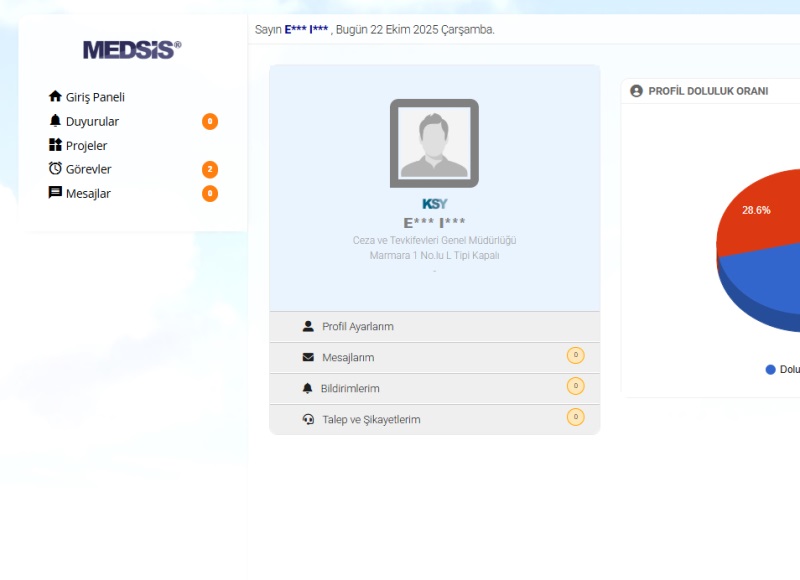Click the person icon beside Profil Ayarlarım
Image resolution: width=800 pixels, height=580 pixels.
coord(308,327)
